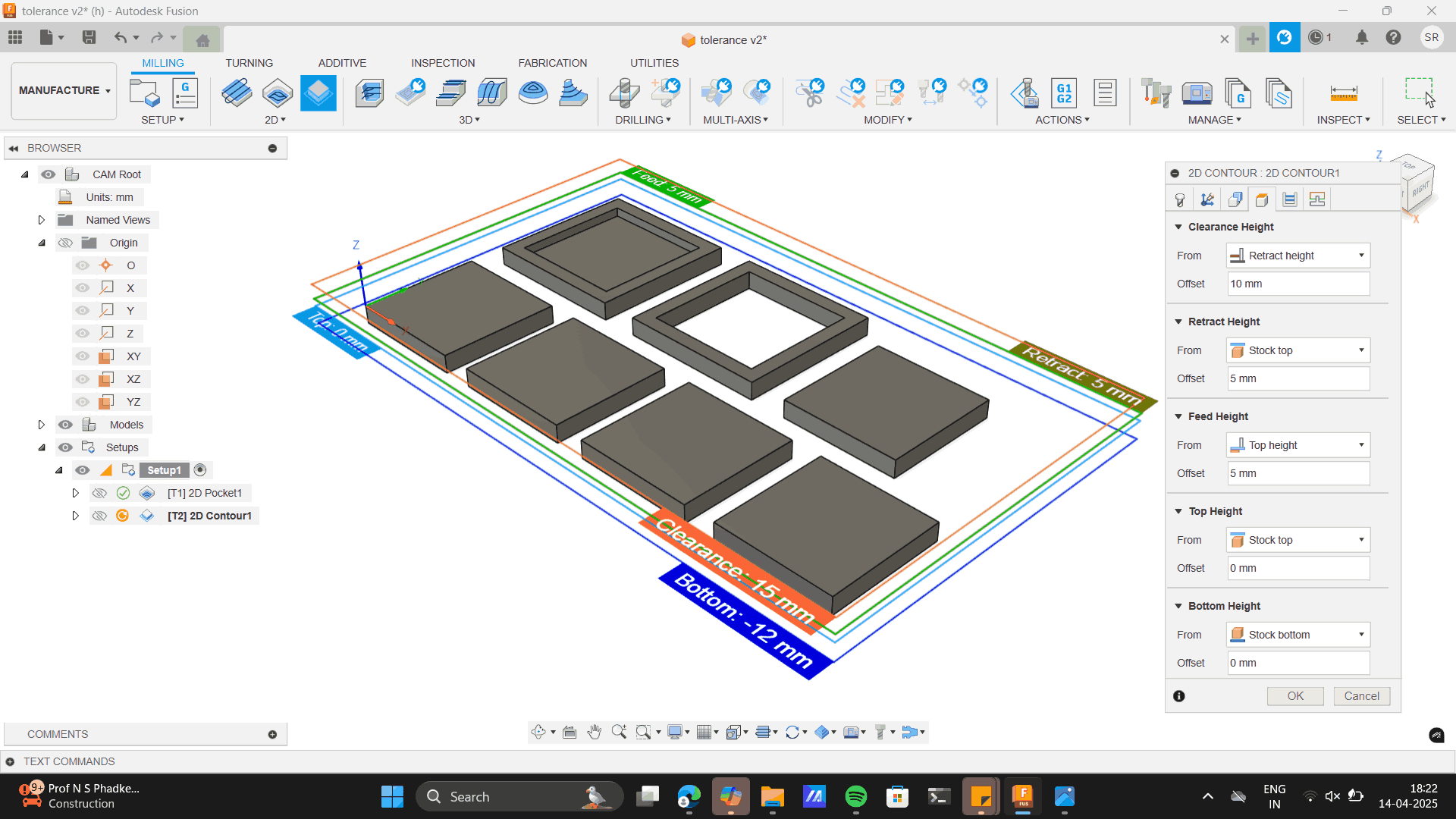
Task: Toggle visibility of Setup1
Action: pyautogui.click(x=83, y=470)
